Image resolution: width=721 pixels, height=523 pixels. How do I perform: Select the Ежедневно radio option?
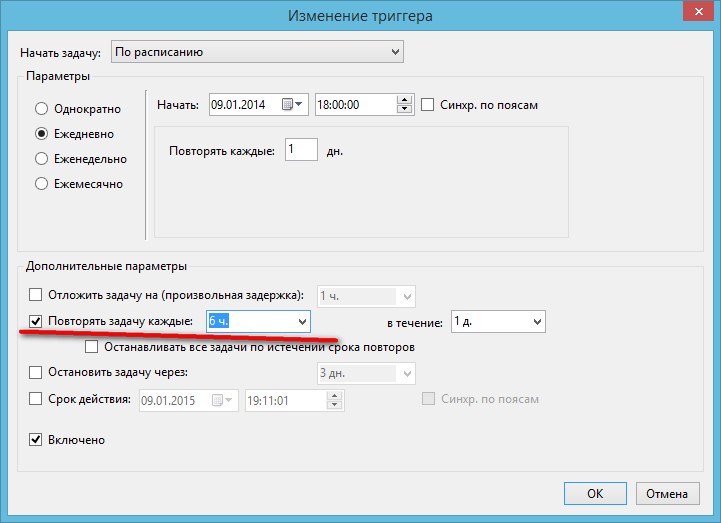click(x=42, y=134)
